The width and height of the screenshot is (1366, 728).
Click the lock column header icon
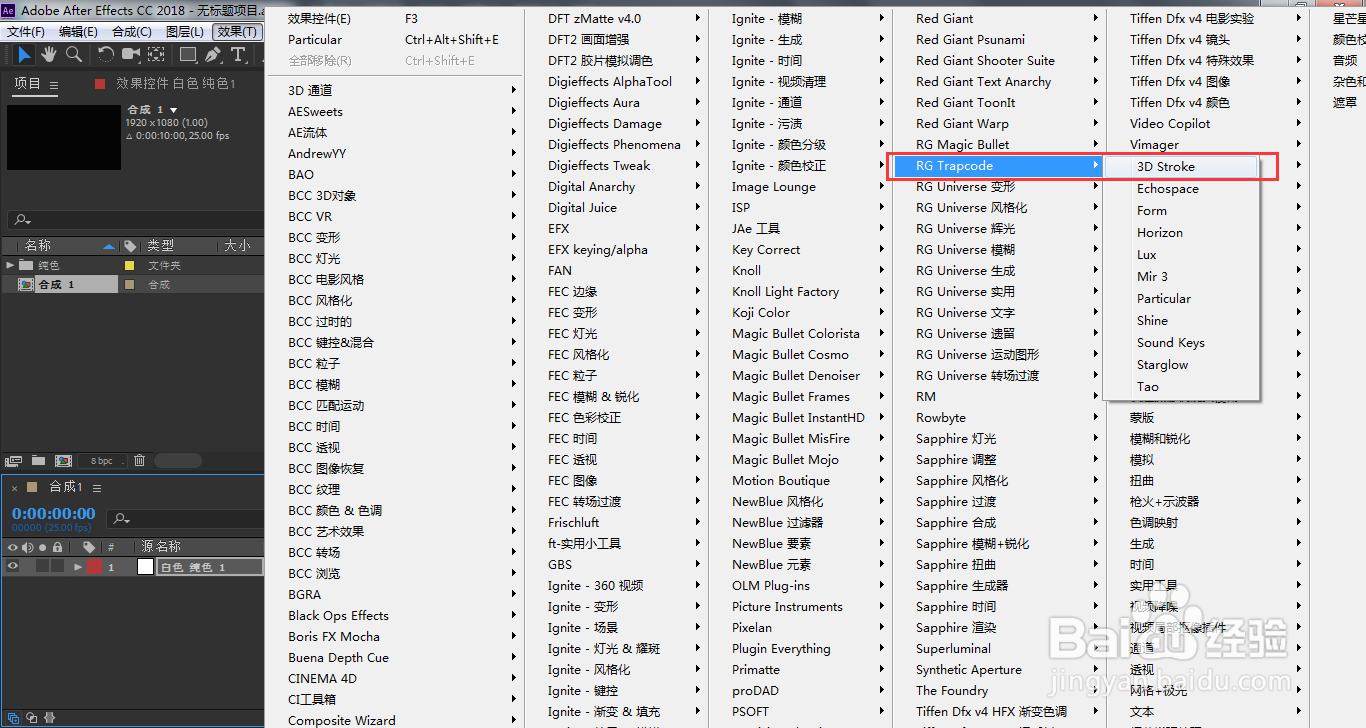tap(58, 547)
